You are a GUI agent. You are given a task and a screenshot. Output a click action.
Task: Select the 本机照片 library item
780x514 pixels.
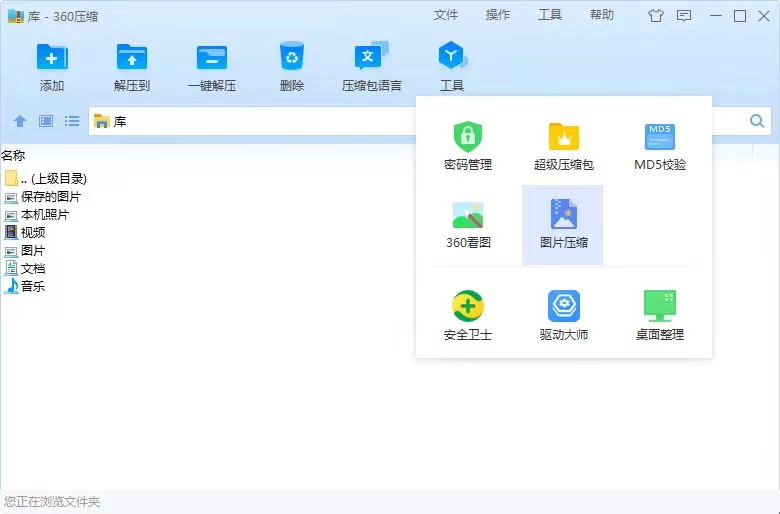pos(37,214)
